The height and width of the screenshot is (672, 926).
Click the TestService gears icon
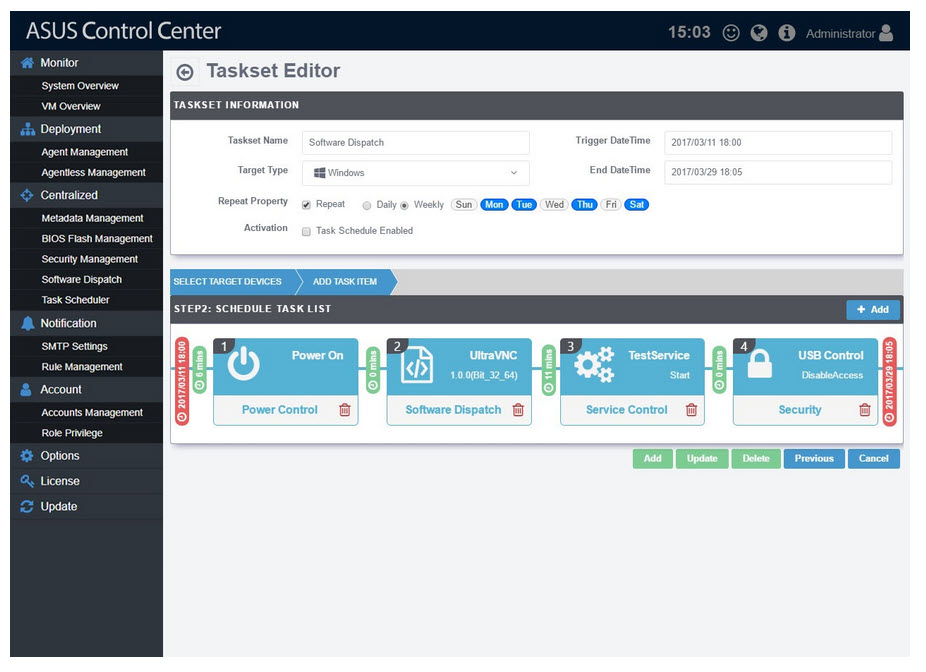tap(594, 366)
